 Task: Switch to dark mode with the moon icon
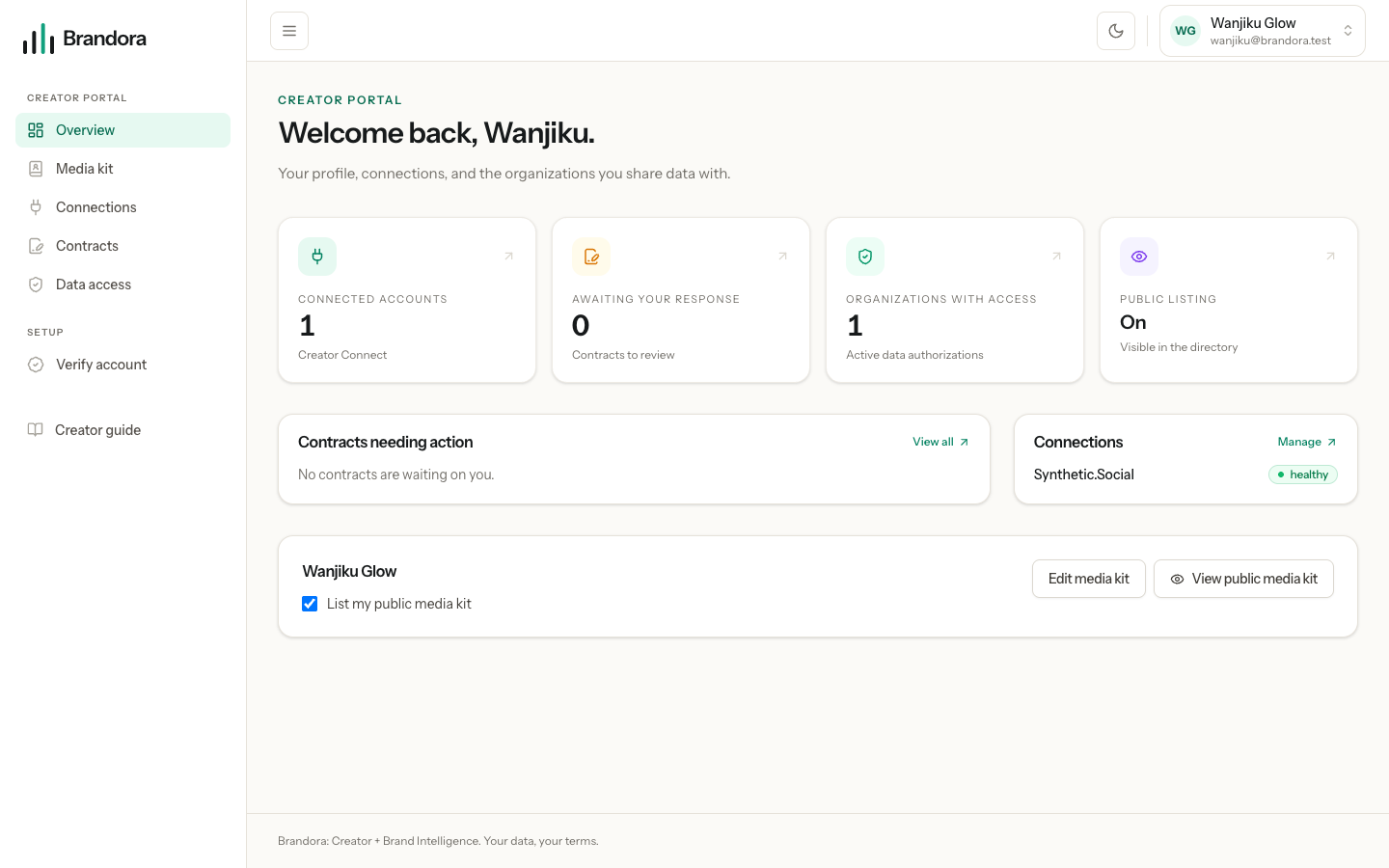[x=1116, y=31]
